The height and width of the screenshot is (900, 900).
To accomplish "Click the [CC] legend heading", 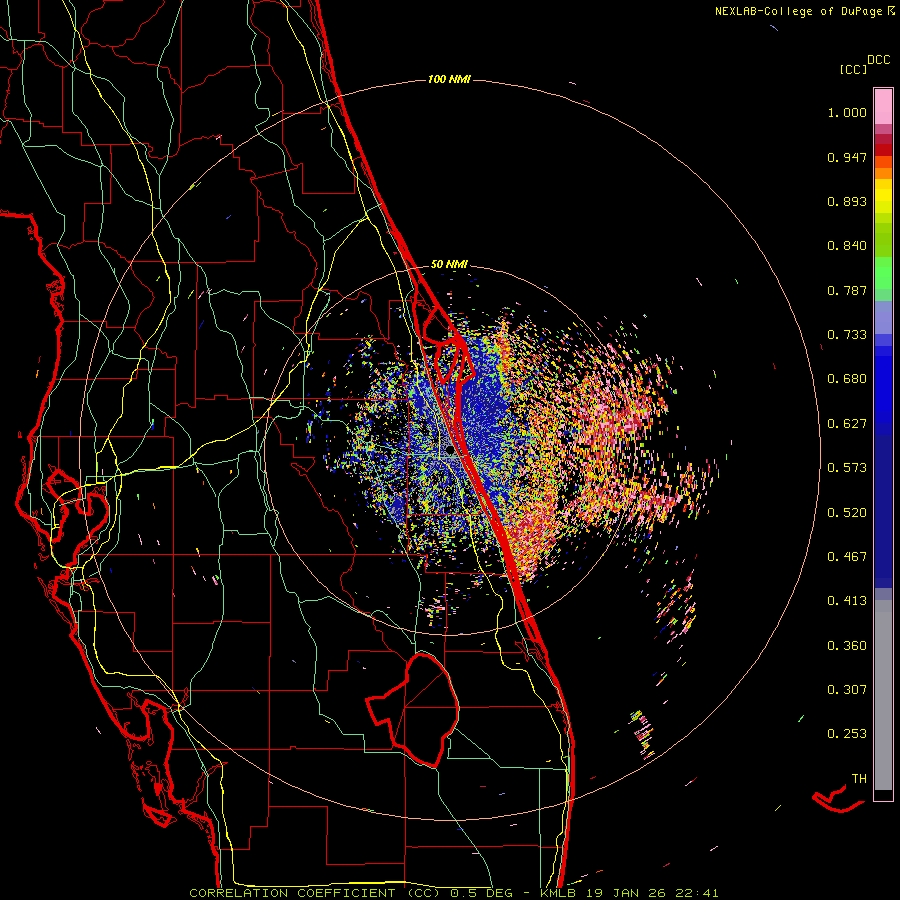I will click(x=854, y=69).
